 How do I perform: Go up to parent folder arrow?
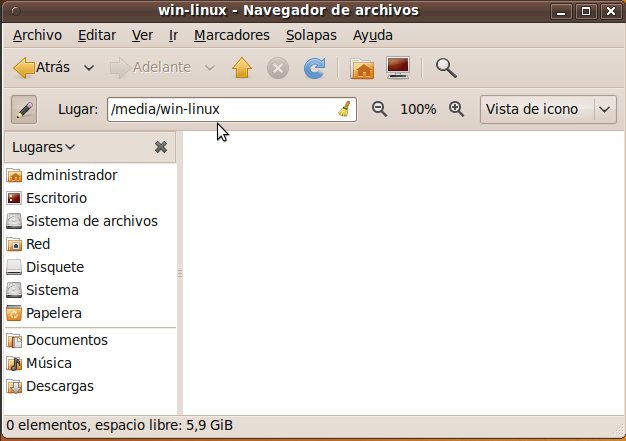click(242, 67)
